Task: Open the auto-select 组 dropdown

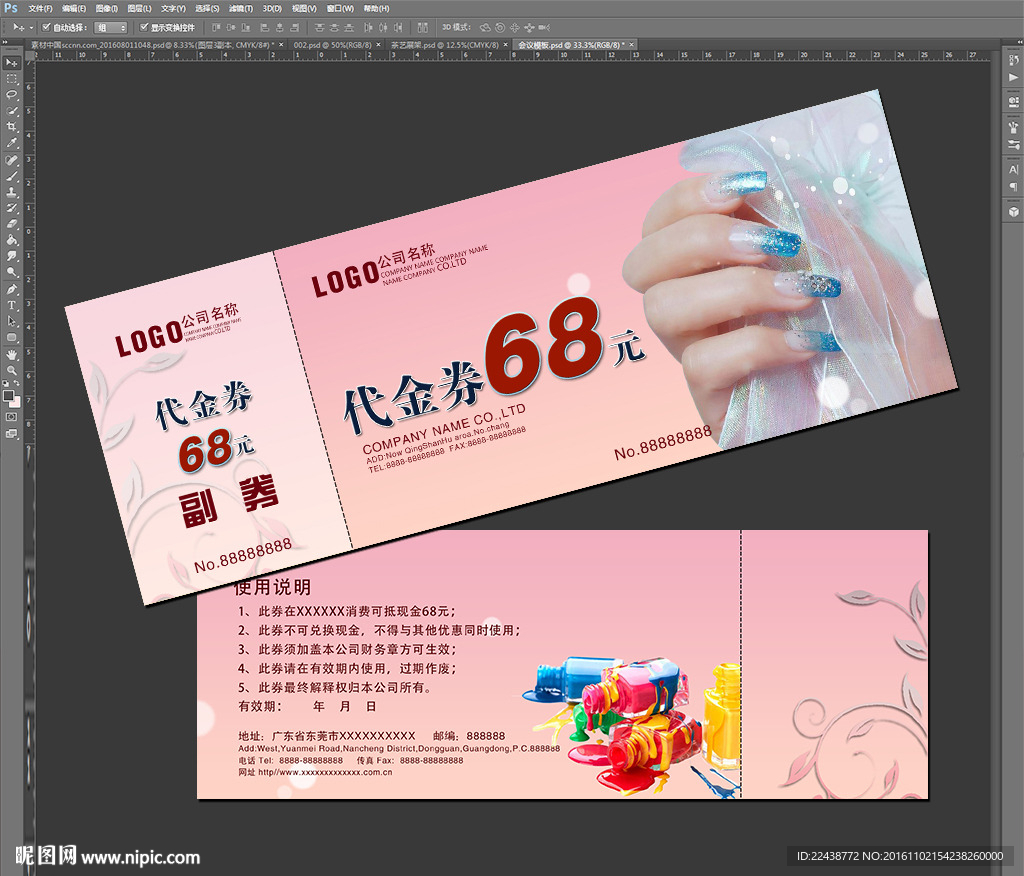Action: pyautogui.click(x=110, y=27)
